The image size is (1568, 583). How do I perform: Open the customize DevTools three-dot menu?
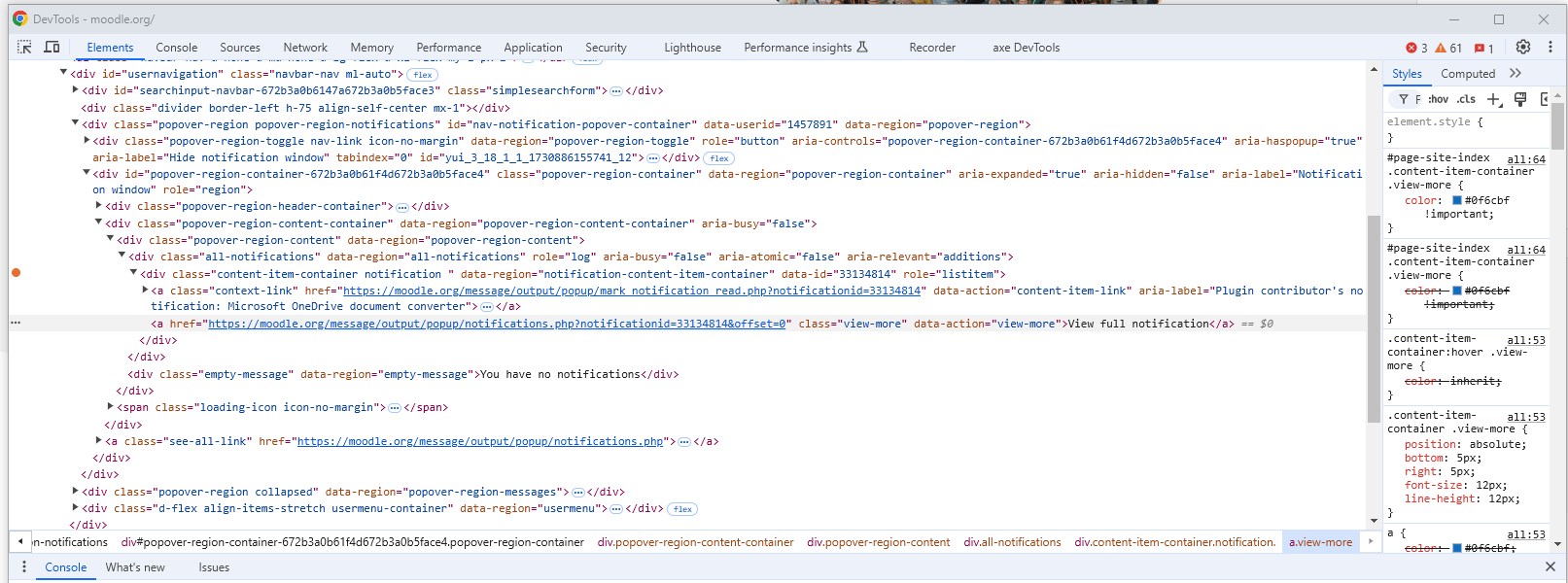1551,47
